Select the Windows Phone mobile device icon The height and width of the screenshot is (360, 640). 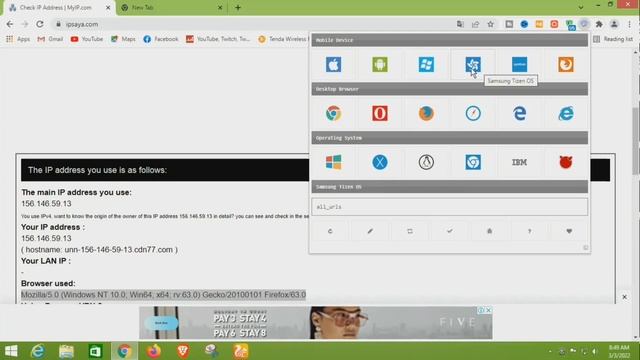tap(427, 64)
